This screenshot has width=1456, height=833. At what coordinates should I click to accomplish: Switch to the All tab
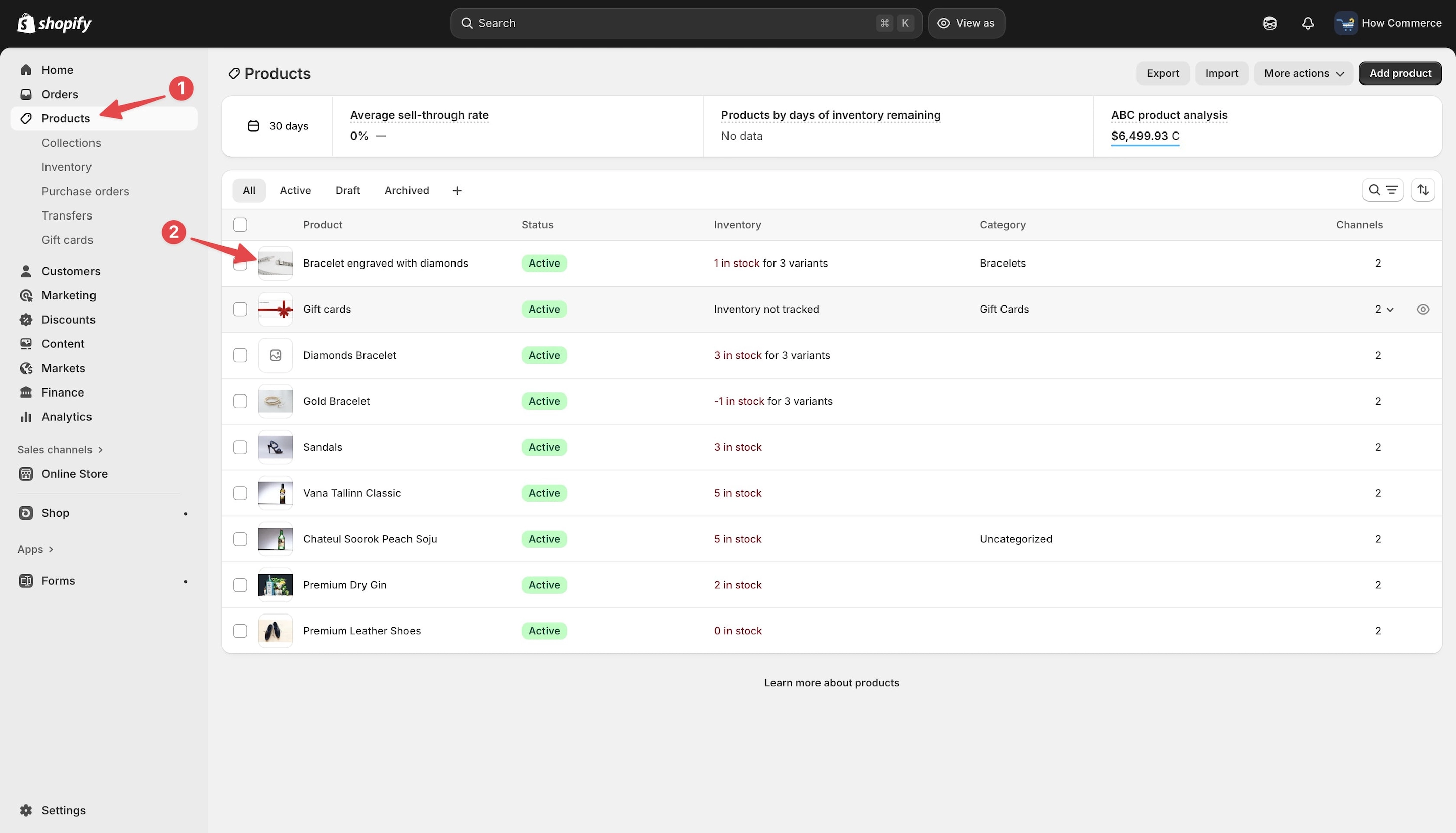[249, 191]
